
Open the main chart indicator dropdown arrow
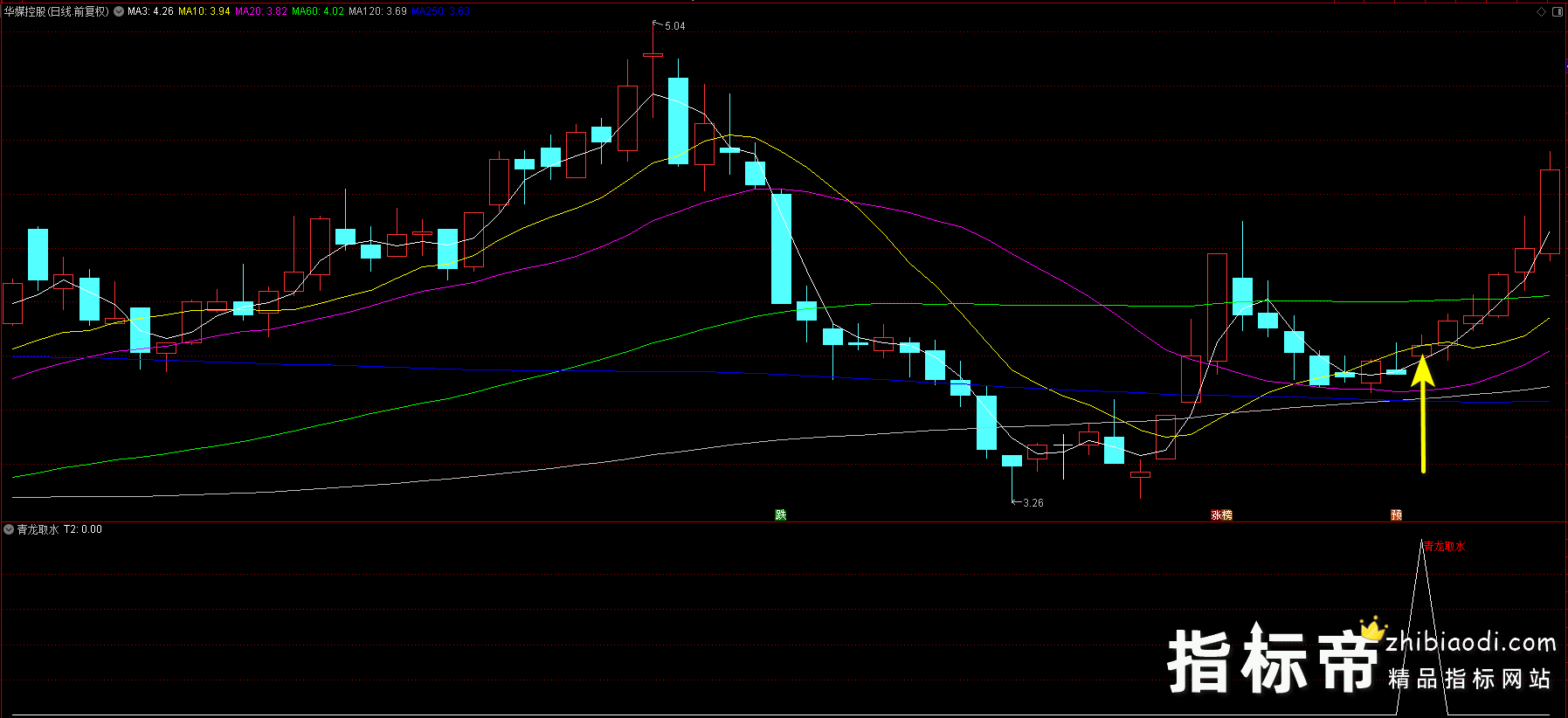point(119,11)
